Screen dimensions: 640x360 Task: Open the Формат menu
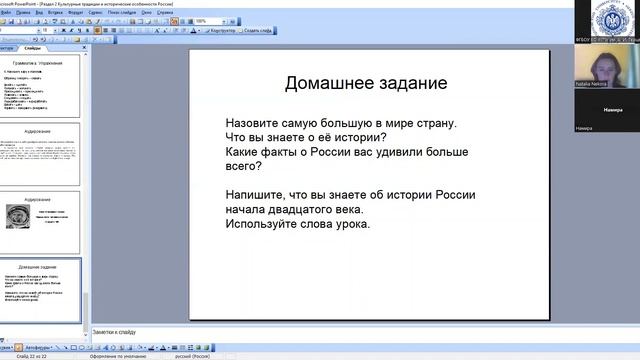[76, 13]
